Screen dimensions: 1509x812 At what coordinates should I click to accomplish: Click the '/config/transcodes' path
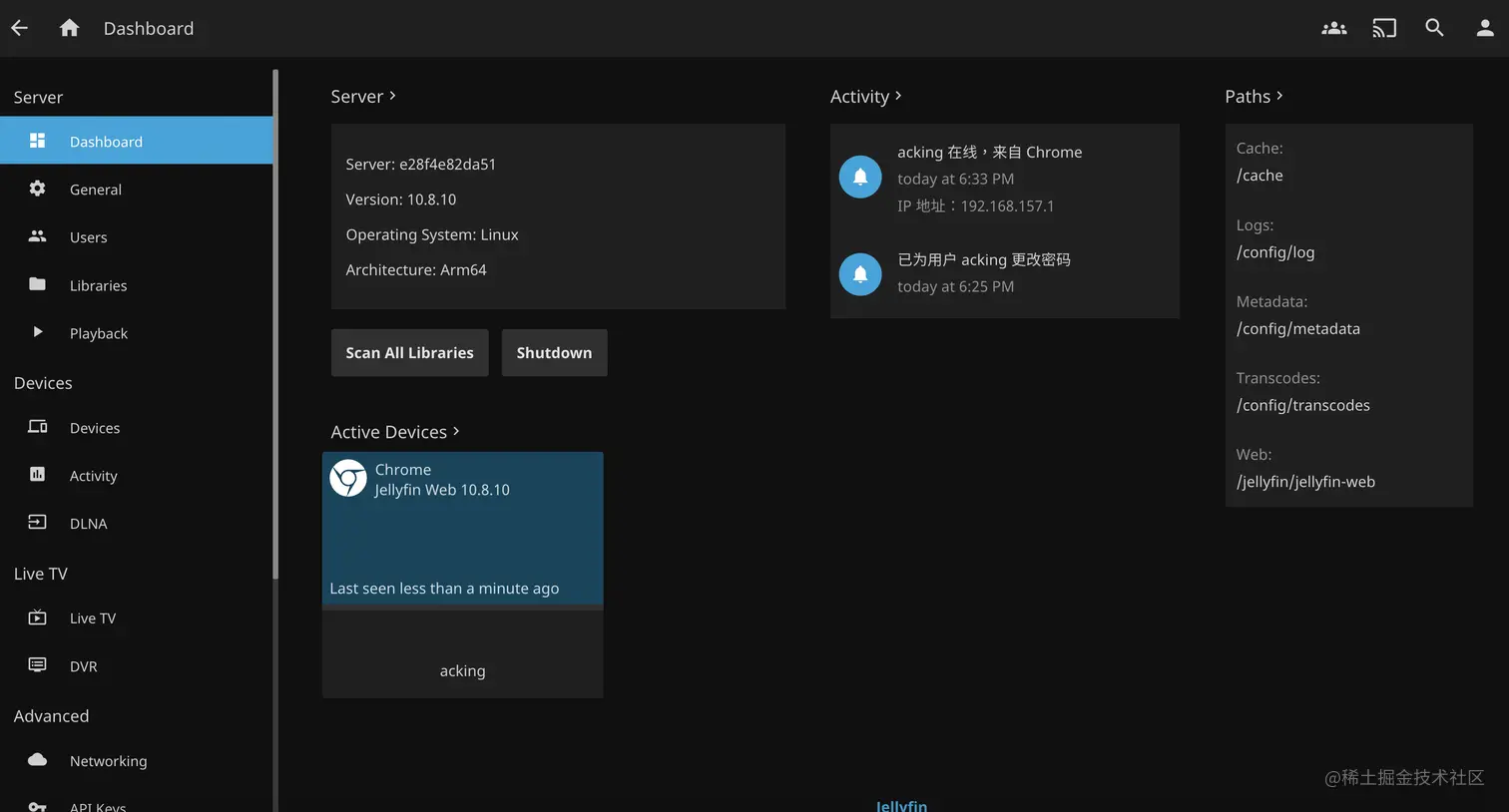(x=1303, y=405)
